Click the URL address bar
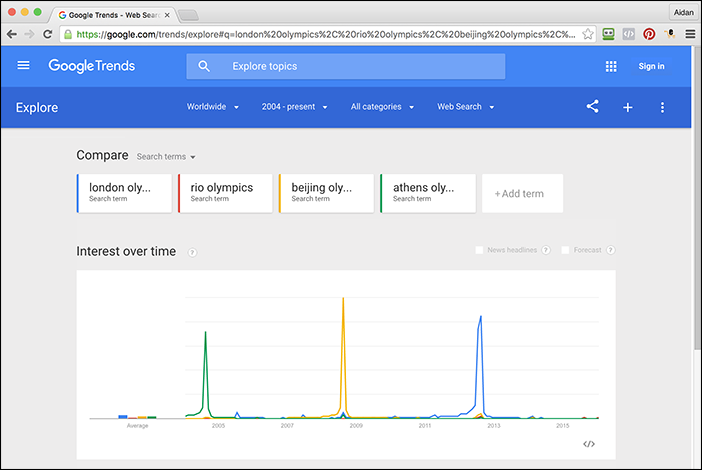Image resolution: width=702 pixels, height=470 pixels. [x=327, y=34]
